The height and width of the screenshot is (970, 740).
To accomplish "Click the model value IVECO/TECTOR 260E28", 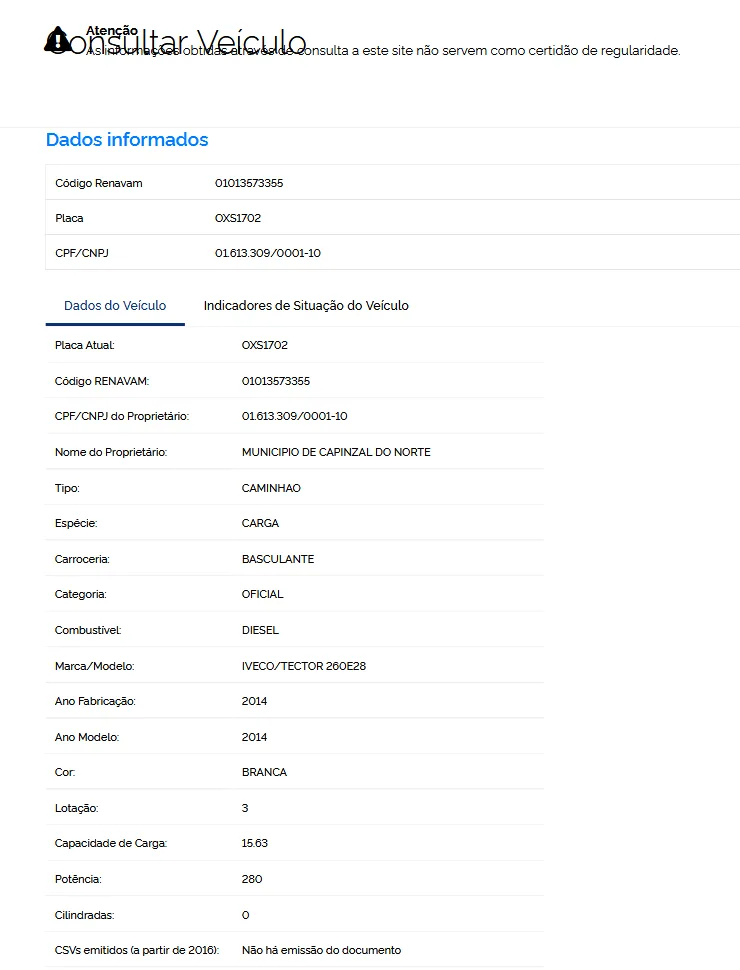I will pyautogui.click(x=304, y=666).
